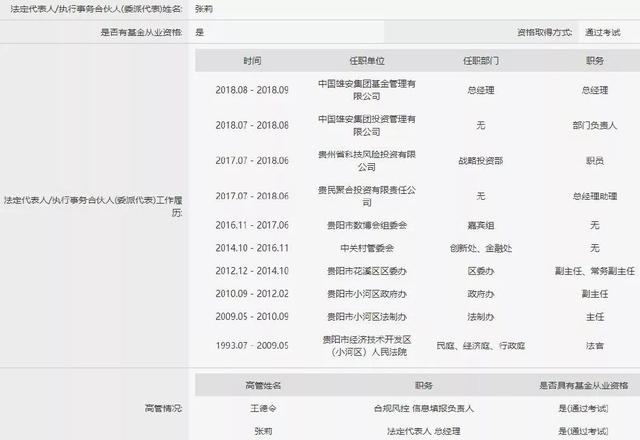Select 中国雄安集团基金管理有限公司 cell
Screen dimensions: 640x440
[x=367, y=90]
